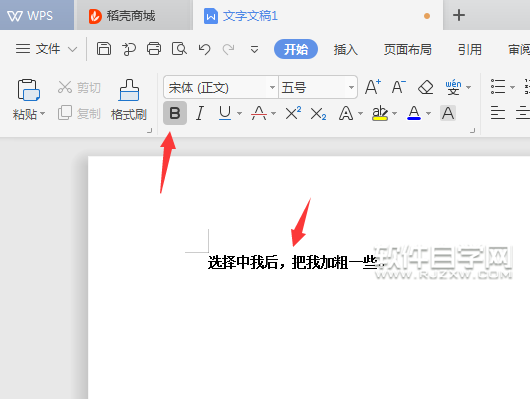The image size is (530, 399).
Task: Click the Bullet list icon
Action: pos(498,87)
